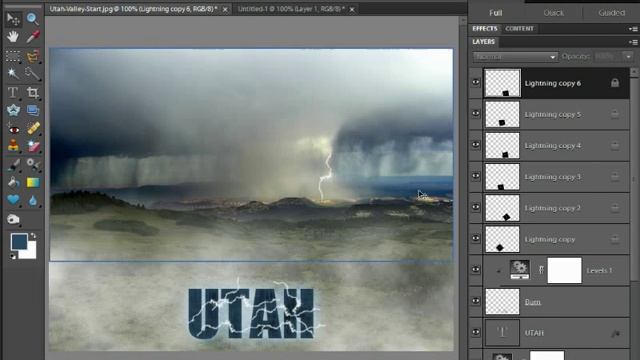Toggle visibility of the Burn layer
Viewport: 640px width, 360px height.
coord(476,301)
